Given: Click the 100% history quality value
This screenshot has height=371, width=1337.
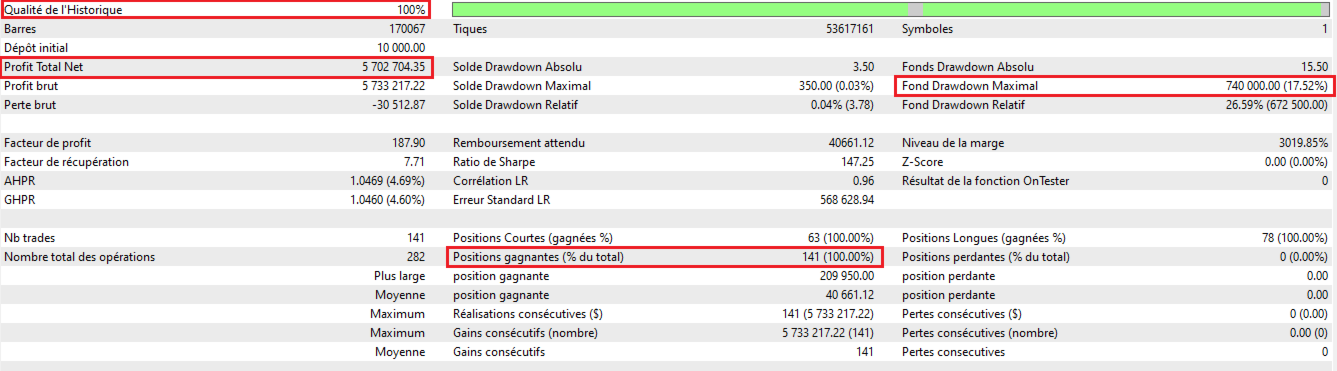Looking at the screenshot, I should [x=411, y=10].
